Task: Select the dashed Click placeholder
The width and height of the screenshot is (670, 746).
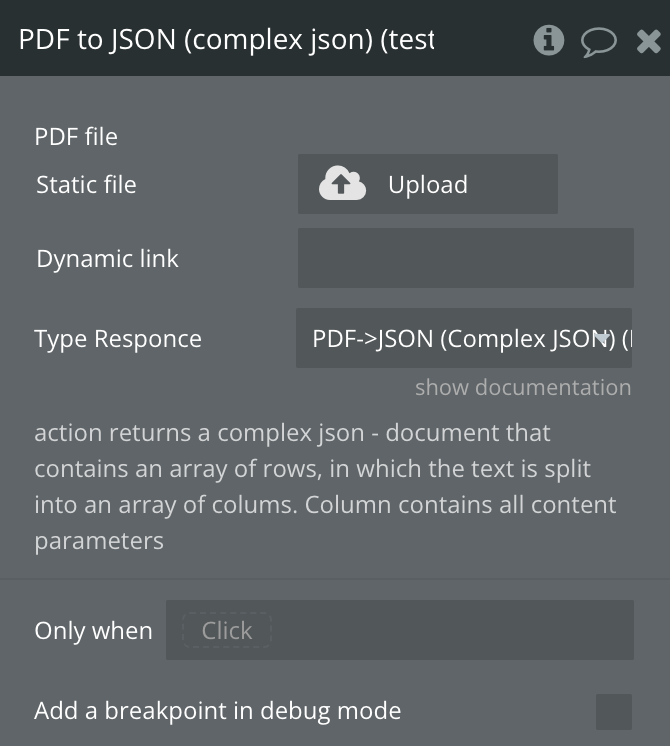Action: [x=227, y=631]
